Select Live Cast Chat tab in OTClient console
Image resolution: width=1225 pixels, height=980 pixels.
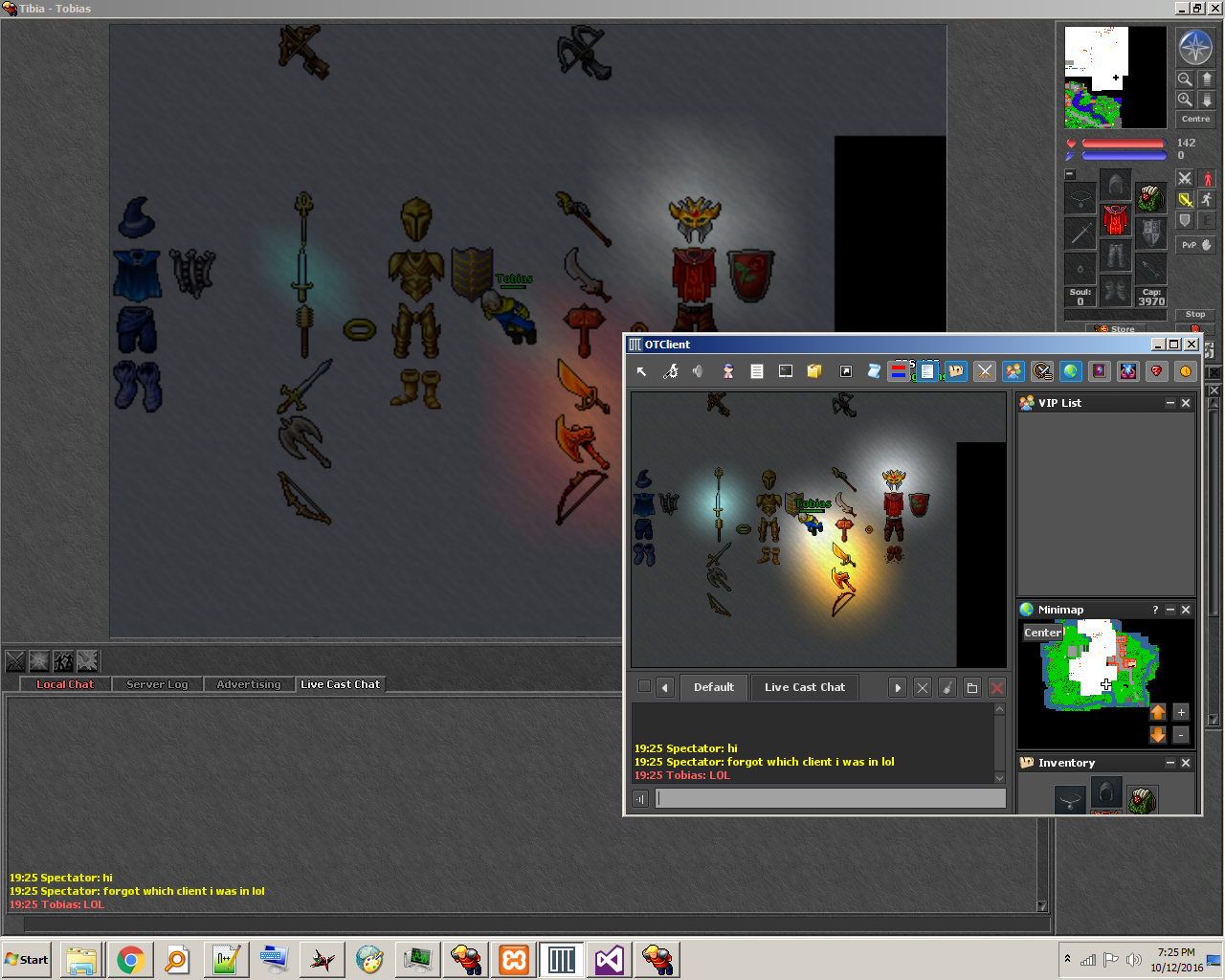(x=805, y=687)
